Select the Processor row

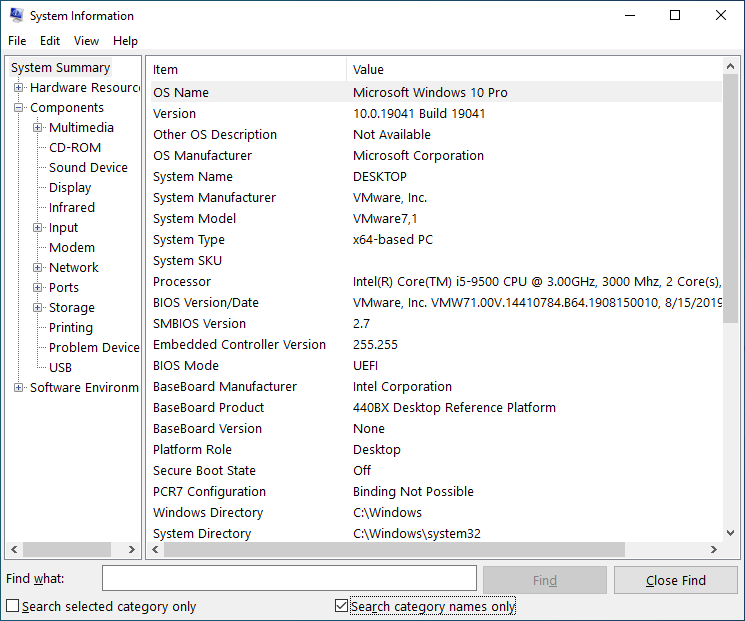tap(436, 281)
